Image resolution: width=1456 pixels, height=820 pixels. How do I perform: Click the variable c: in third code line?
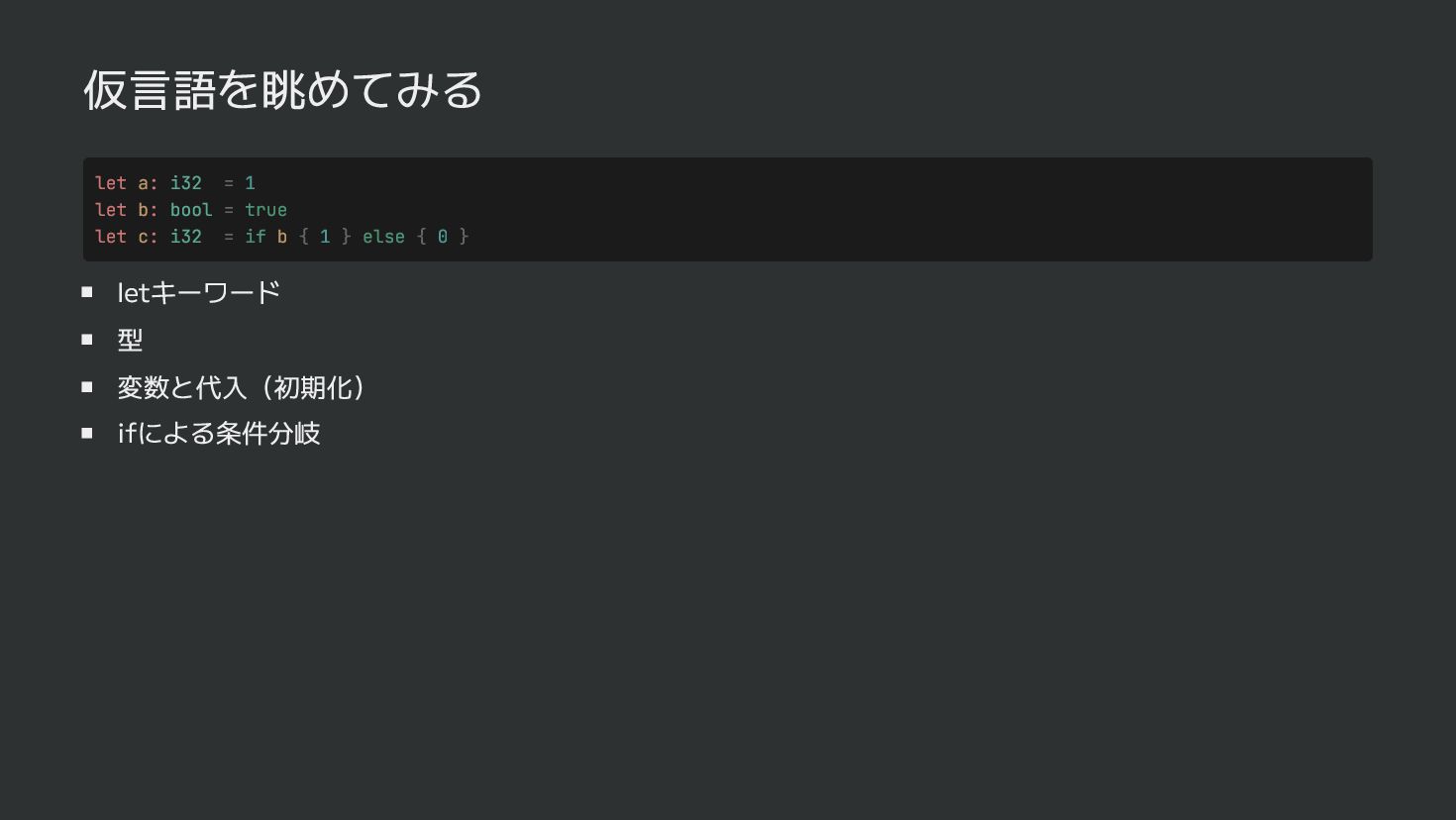click(148, 237)
